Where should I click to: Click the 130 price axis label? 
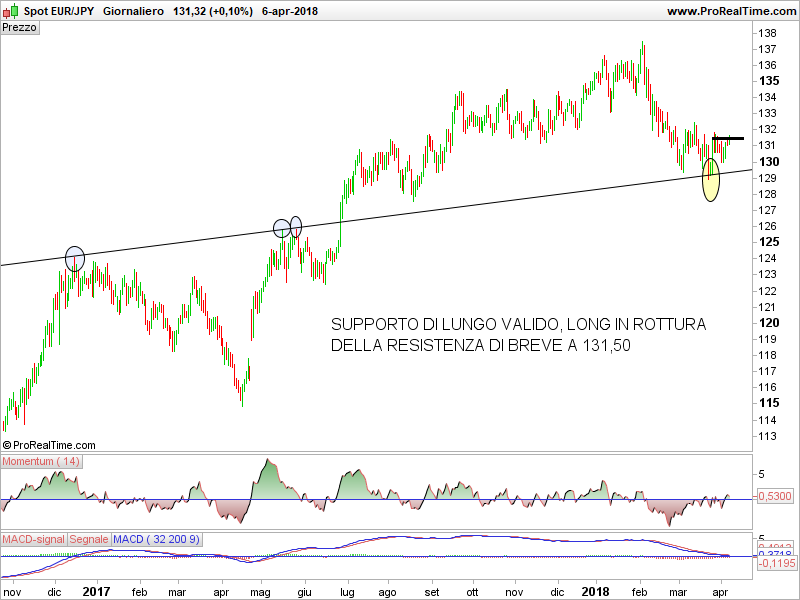pyautogui.click(x=769, y=162)
